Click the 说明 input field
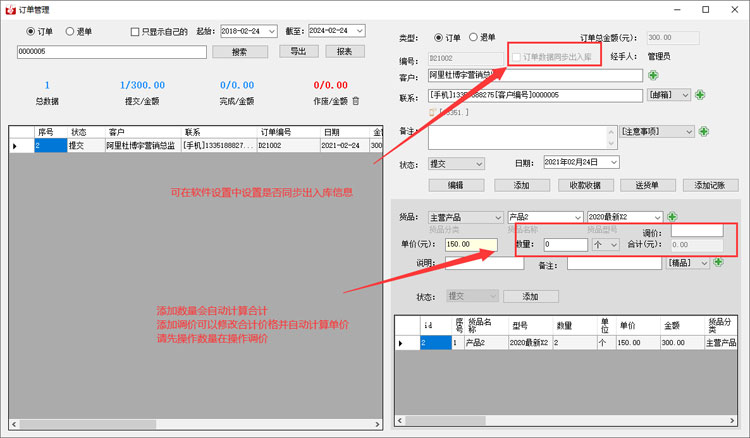Screen dimensions: 750x438 (x=485, y=263)
